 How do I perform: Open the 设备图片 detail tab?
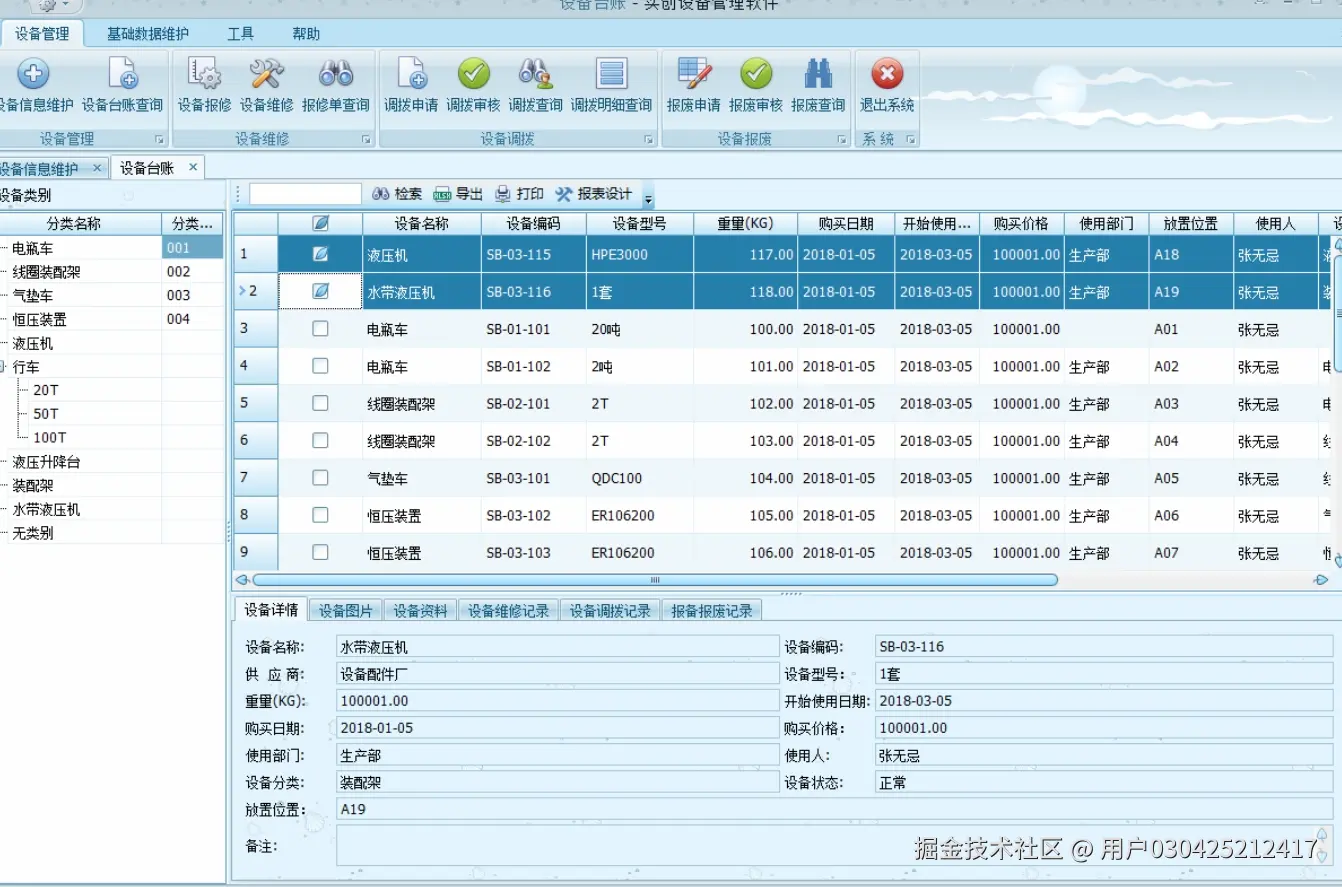point(344,609)
